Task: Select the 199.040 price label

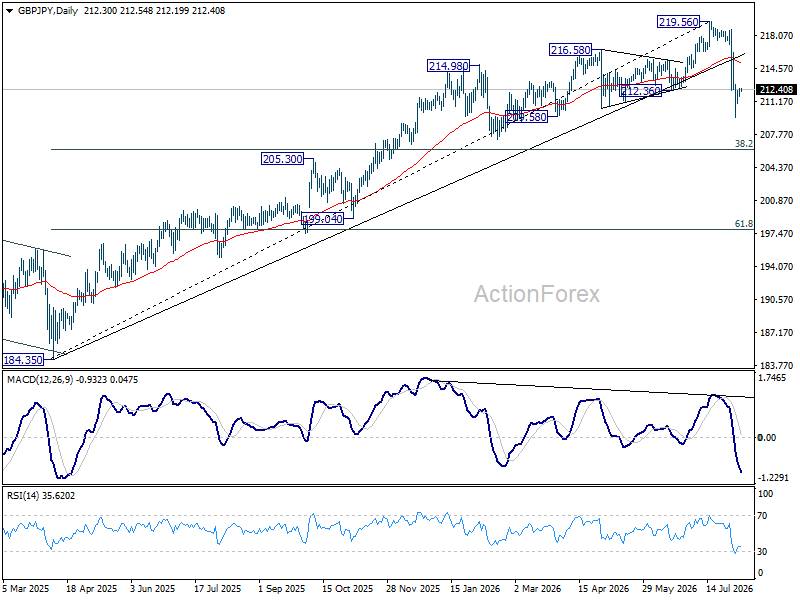Action: pos(322,219)
